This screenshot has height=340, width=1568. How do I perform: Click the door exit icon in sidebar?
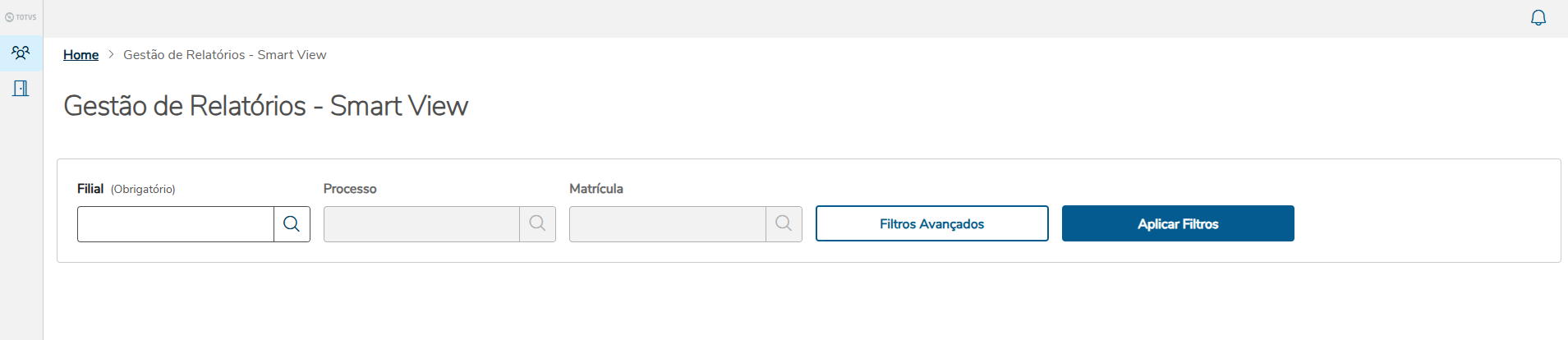(21, 88)
